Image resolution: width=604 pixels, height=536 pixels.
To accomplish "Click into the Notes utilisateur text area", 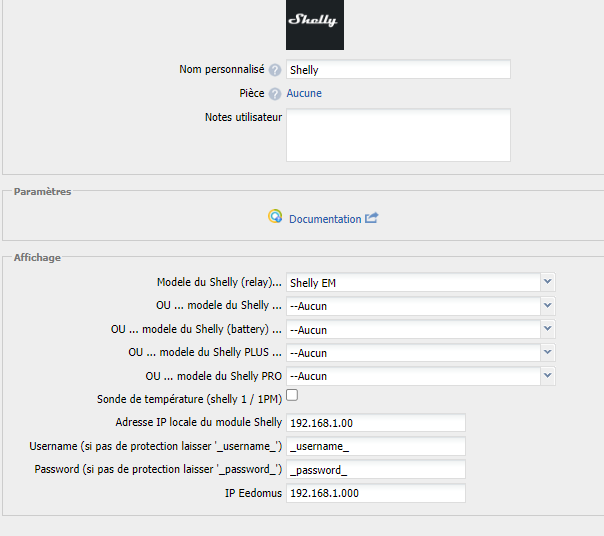I will pyautogui.click(x=398, y=135).
